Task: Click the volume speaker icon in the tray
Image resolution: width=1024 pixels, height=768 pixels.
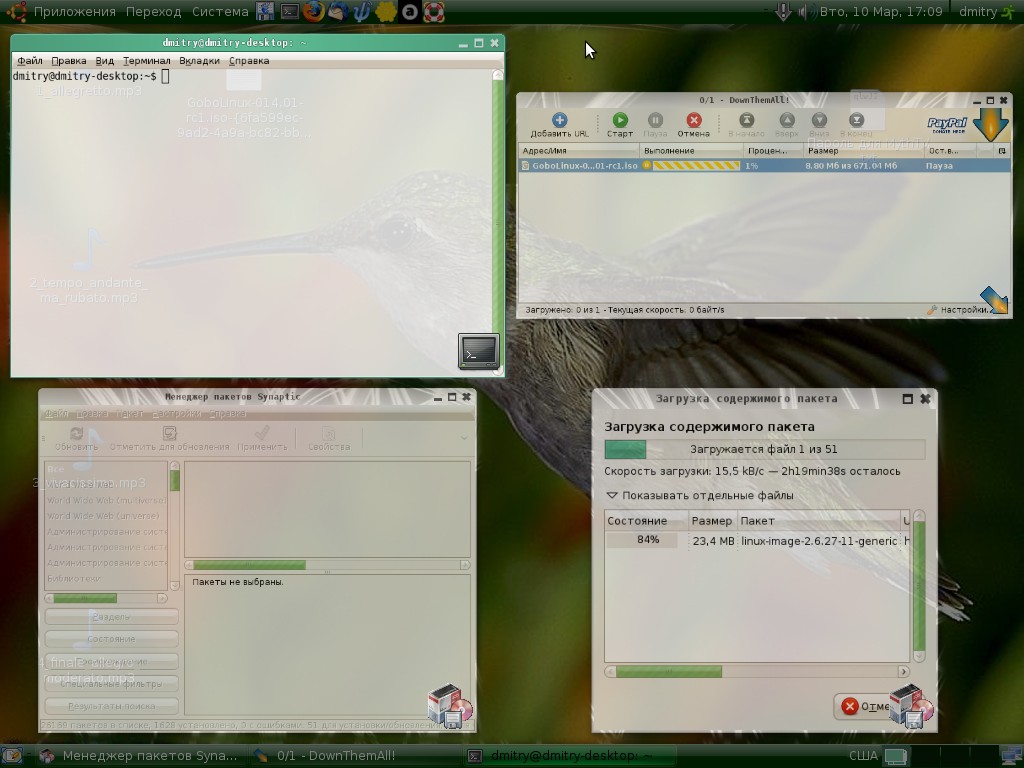Action: click(x=804, y=12)
